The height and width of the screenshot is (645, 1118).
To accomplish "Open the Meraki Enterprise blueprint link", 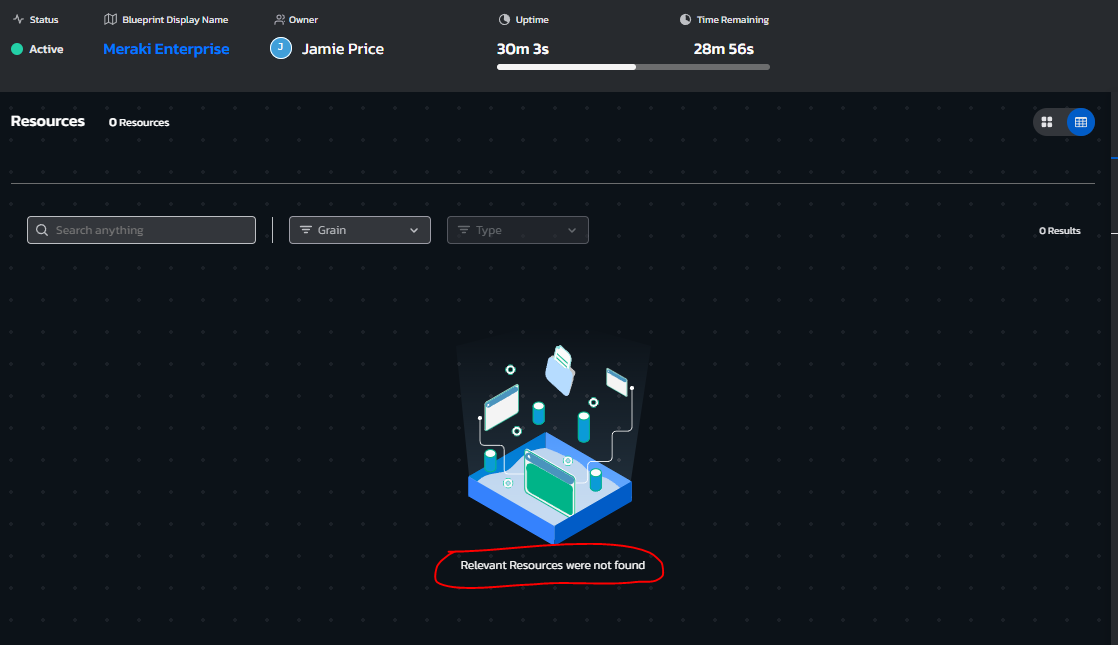I will click(166, 48).
